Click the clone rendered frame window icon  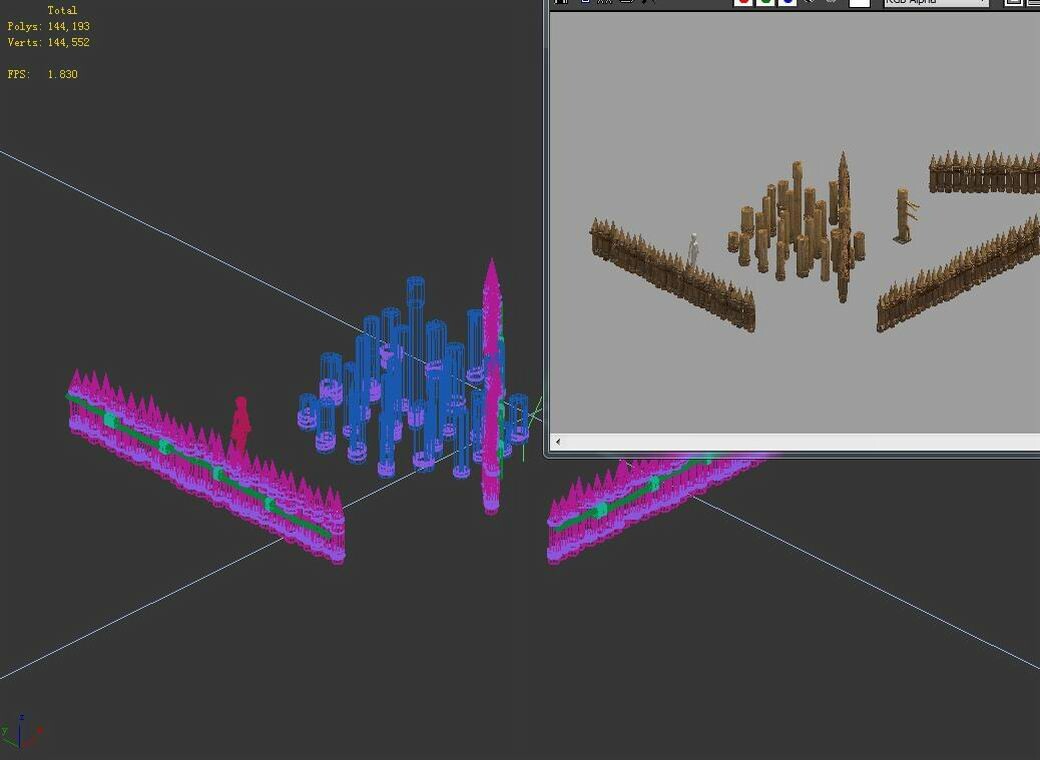coord(605,2)
